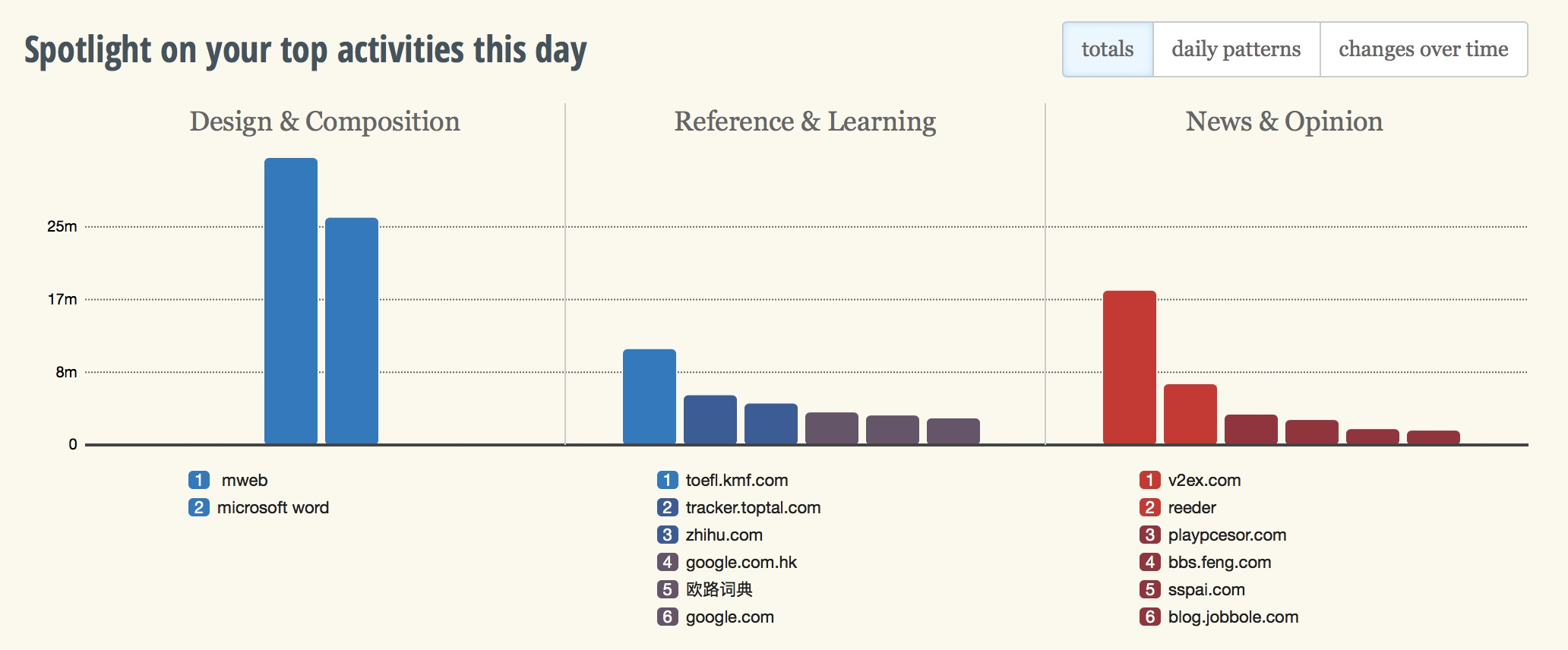Open the daily patterns tab
The width and height of the screenshot is (1568, 650).
pos(1236,49)
